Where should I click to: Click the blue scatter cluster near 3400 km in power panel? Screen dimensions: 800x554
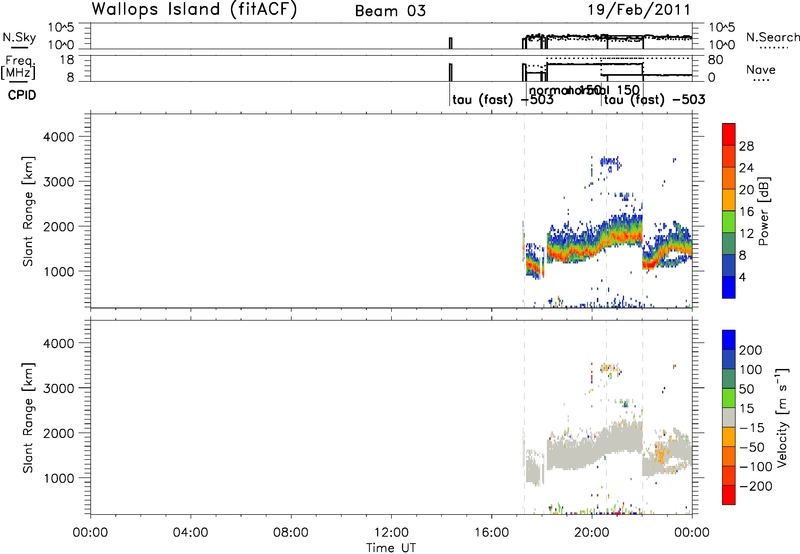tap(611, 163)
